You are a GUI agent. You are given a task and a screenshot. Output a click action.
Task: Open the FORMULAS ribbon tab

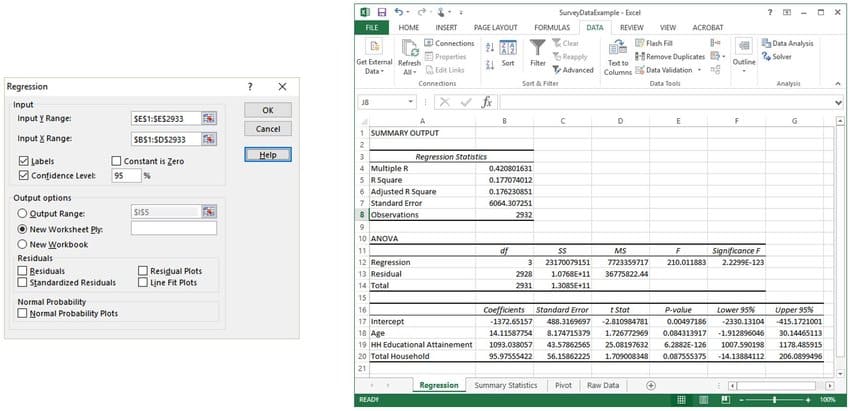(552, 27)
